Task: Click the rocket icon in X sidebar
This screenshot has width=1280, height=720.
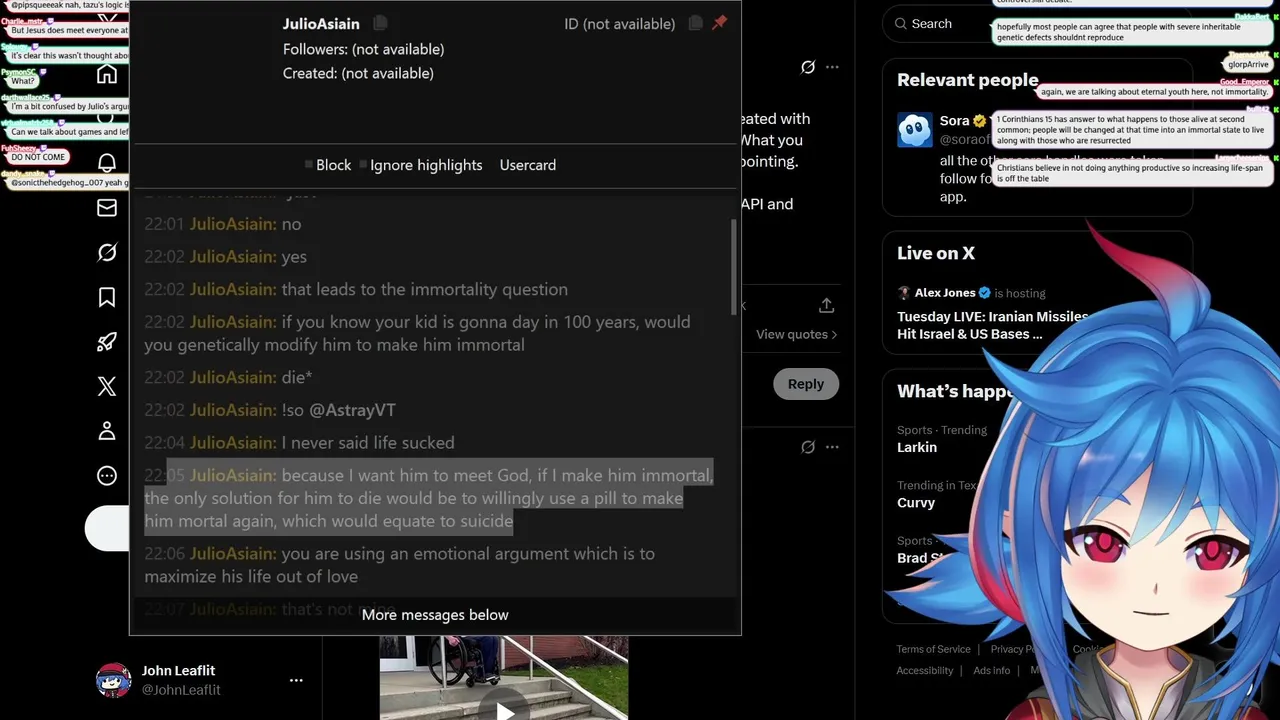Action: [107, 342]
